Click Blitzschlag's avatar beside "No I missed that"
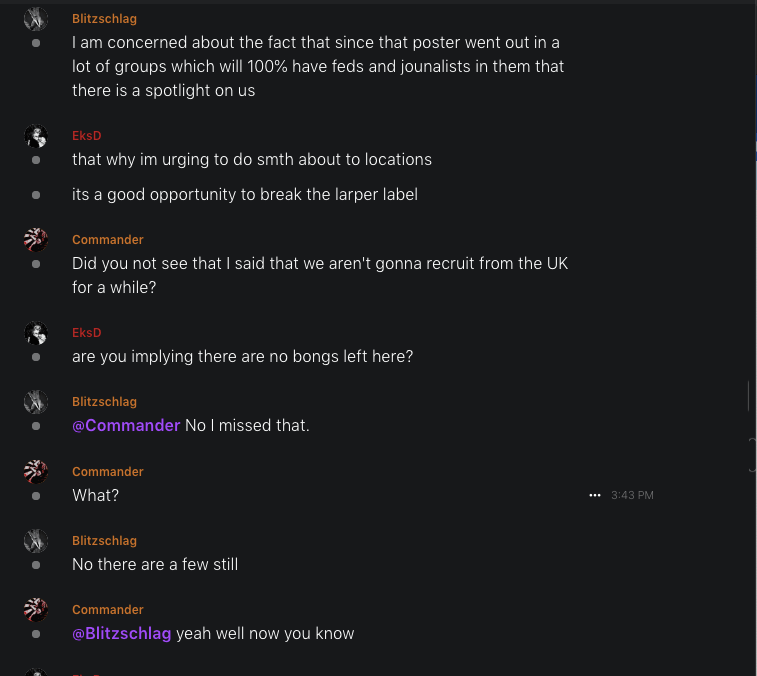 (x=36, y=402)
